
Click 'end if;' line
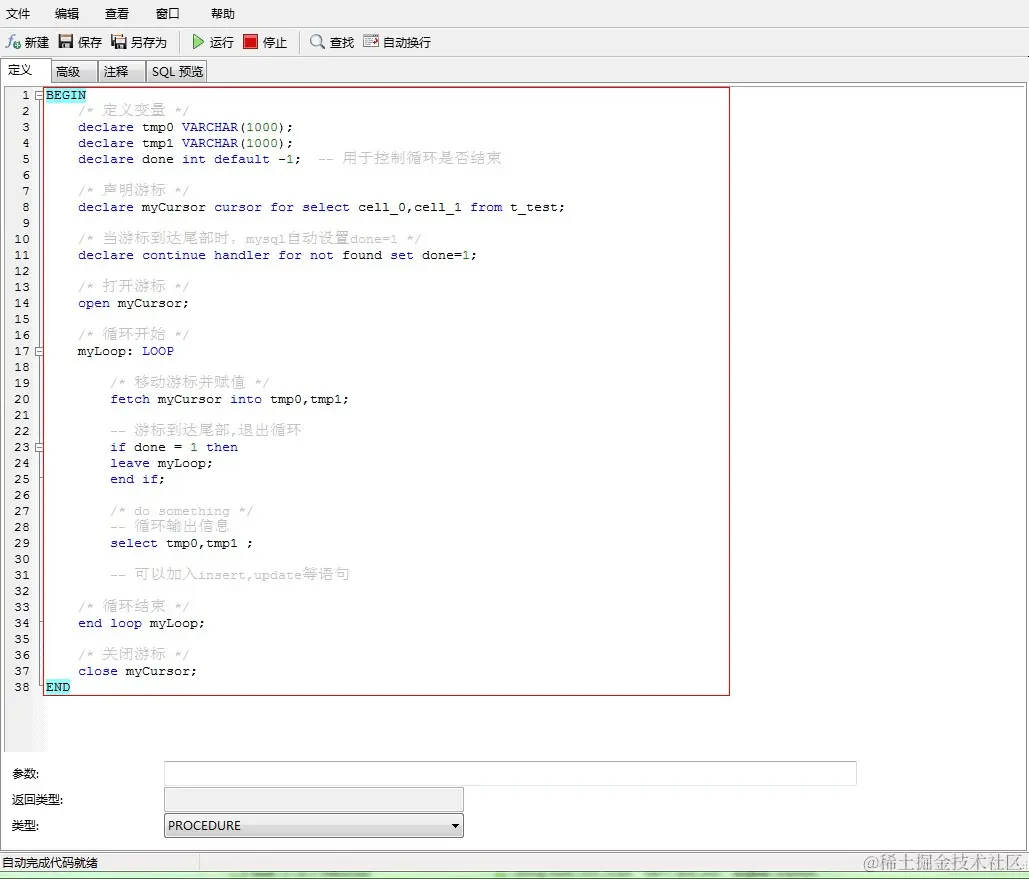[x=137, y=479]
